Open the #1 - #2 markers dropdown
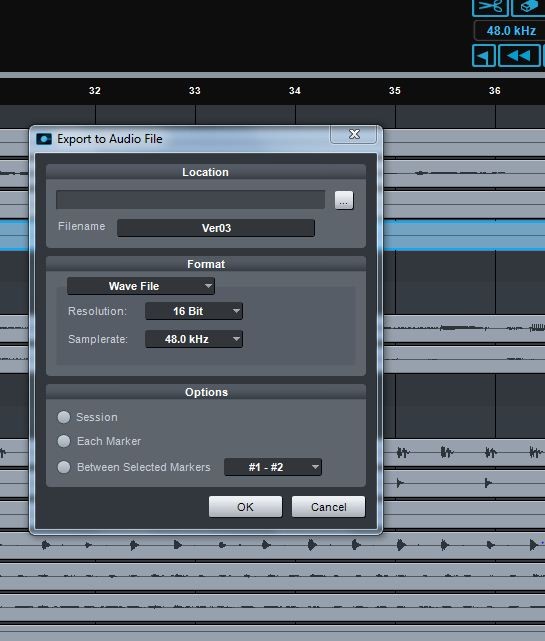This screenshot has width=545, height=641. pyautogui.click(x=273, y=467)
